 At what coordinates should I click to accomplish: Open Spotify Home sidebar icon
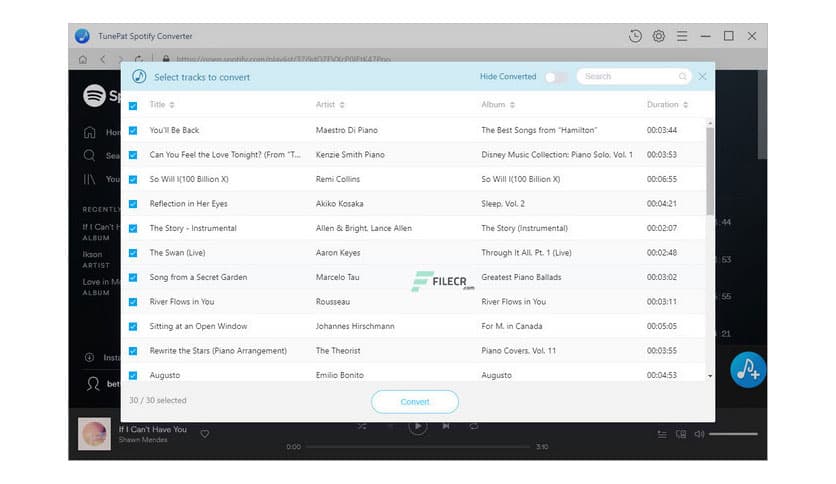[x=90, y=132]
